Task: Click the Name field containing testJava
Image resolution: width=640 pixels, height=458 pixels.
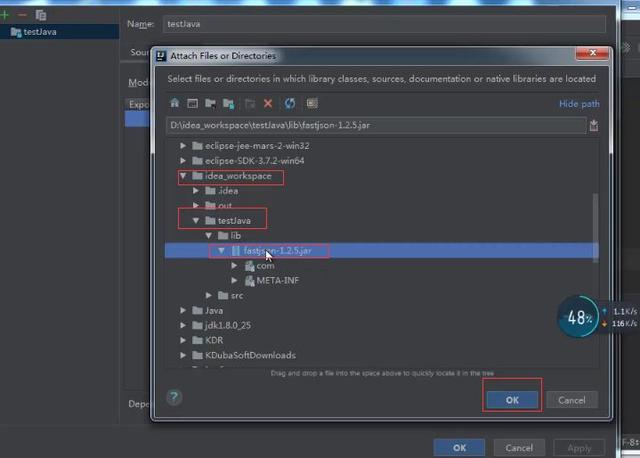Action: pyautogui.click(x=384, y=24)
